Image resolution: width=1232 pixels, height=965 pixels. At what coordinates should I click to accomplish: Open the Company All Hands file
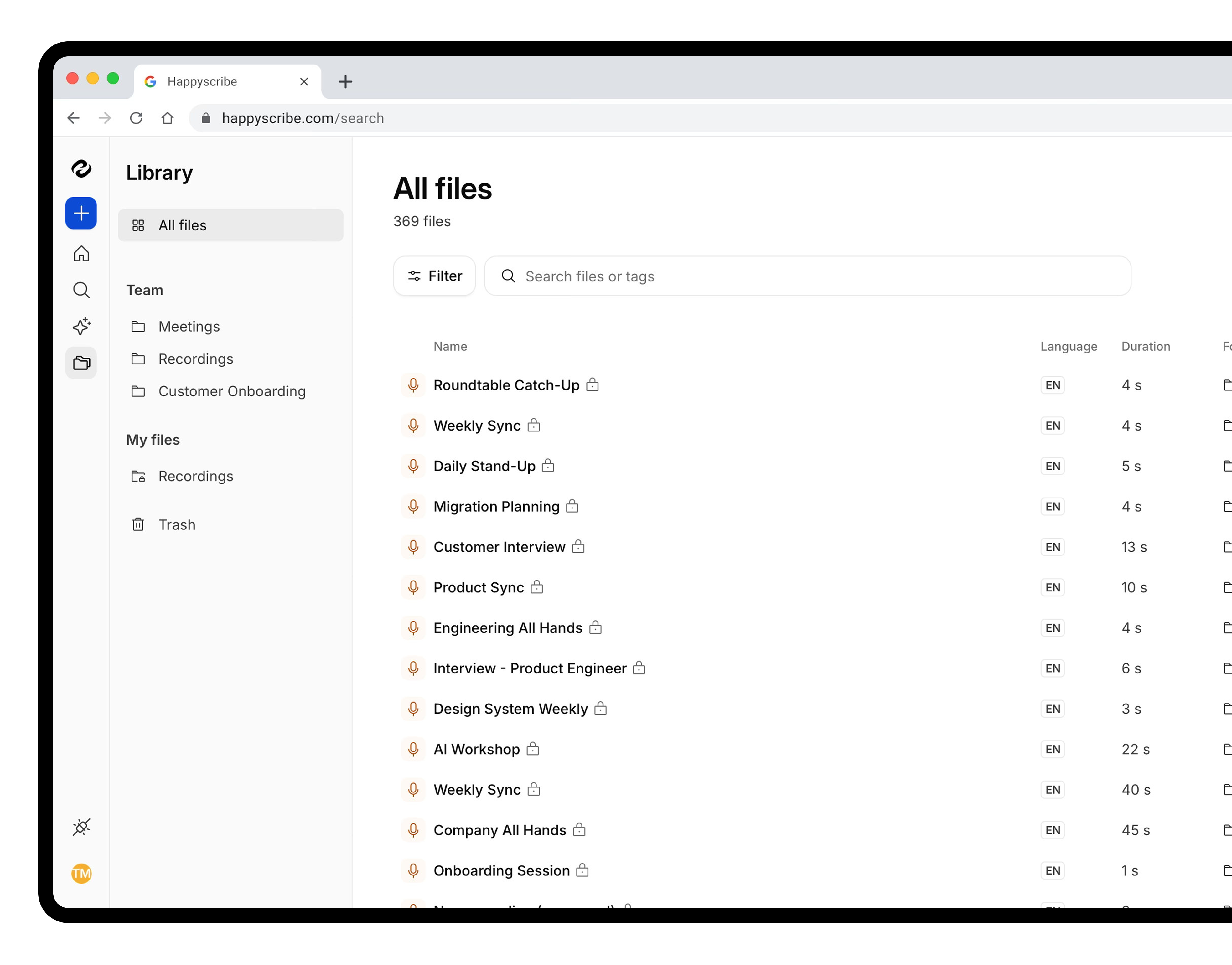tap(500, 831)
